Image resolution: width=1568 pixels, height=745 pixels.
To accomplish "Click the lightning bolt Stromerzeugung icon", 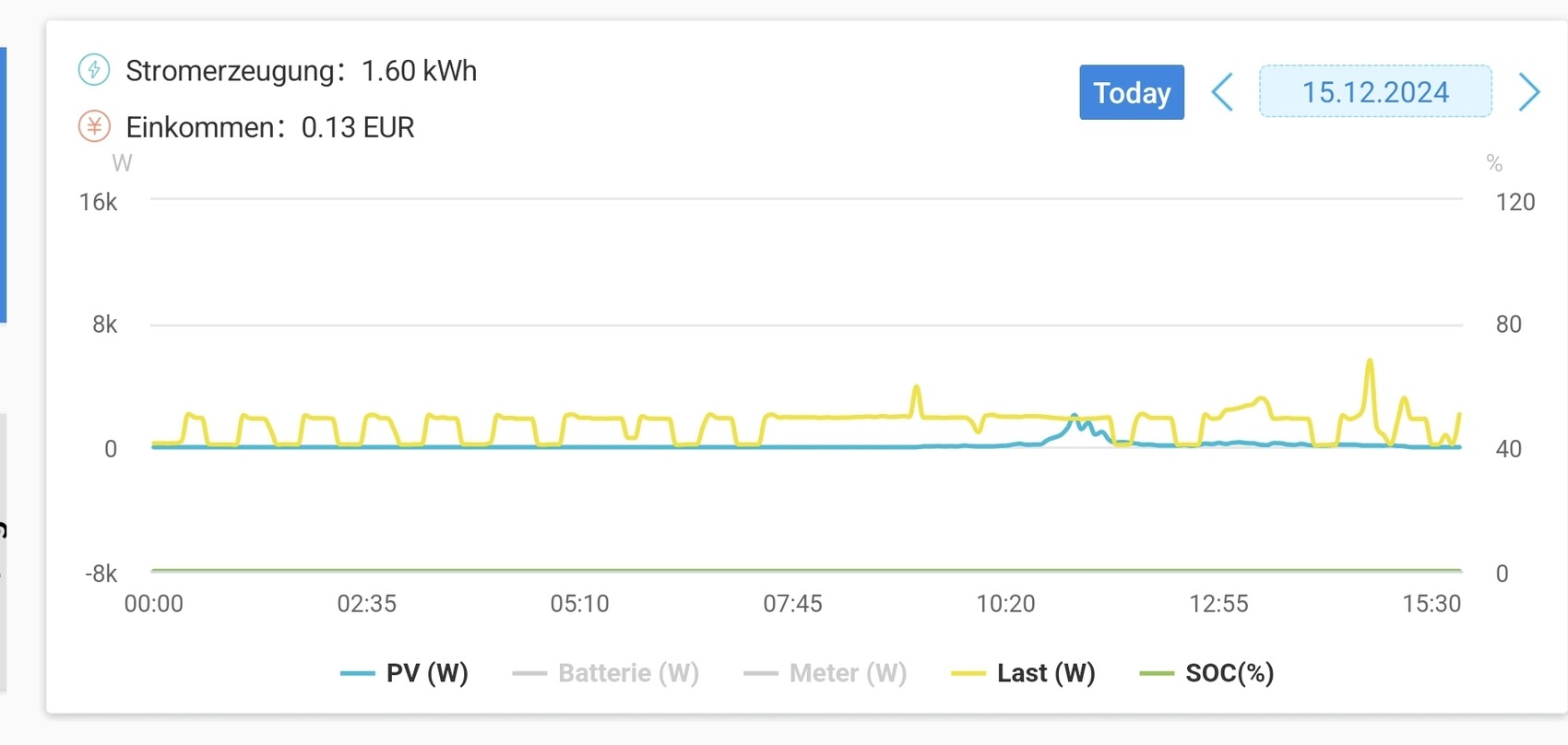I will point(94,70).
